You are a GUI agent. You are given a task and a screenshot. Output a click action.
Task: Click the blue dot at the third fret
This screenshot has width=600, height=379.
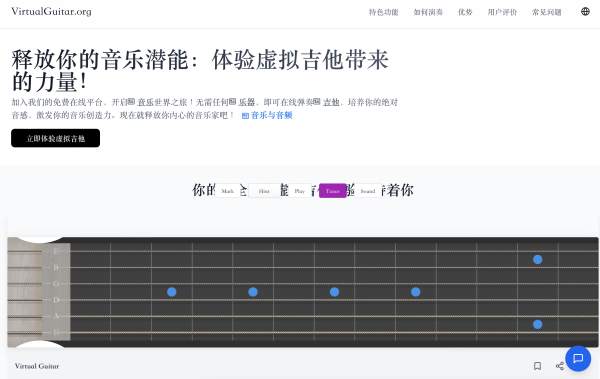click(x=171, y=292)
